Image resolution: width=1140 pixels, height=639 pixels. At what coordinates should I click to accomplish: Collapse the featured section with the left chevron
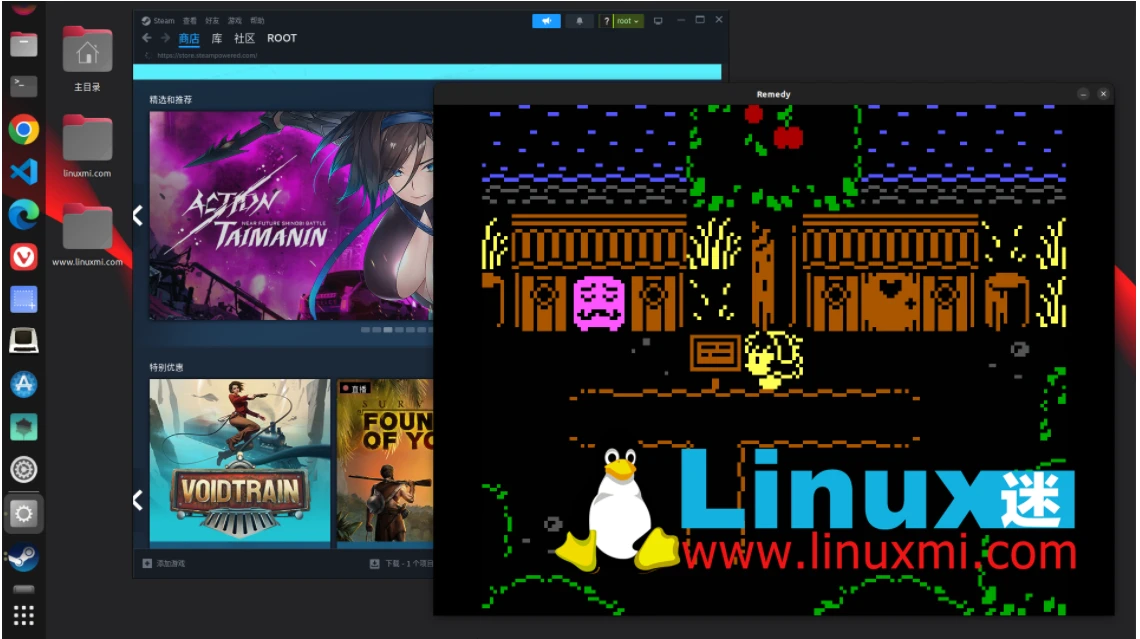[x=136, y=215]
